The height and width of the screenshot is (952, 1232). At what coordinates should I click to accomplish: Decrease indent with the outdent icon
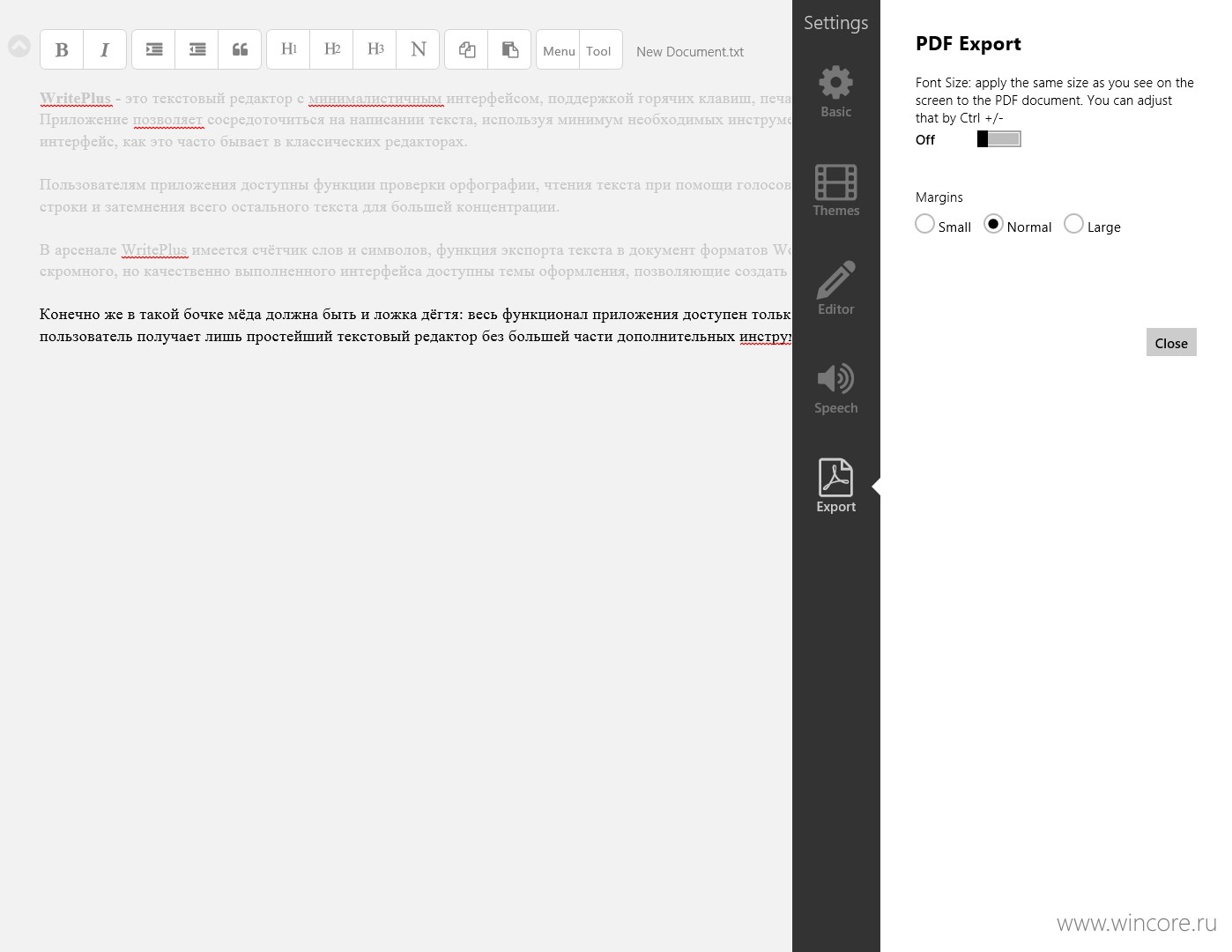(x=197, y=49)
